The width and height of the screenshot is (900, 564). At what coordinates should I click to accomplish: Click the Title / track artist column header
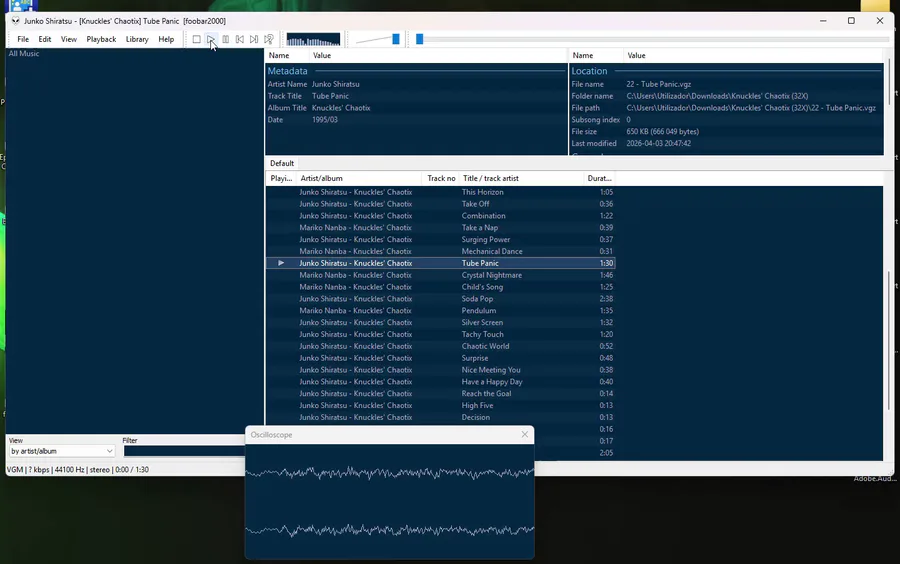tap(521, 178)
